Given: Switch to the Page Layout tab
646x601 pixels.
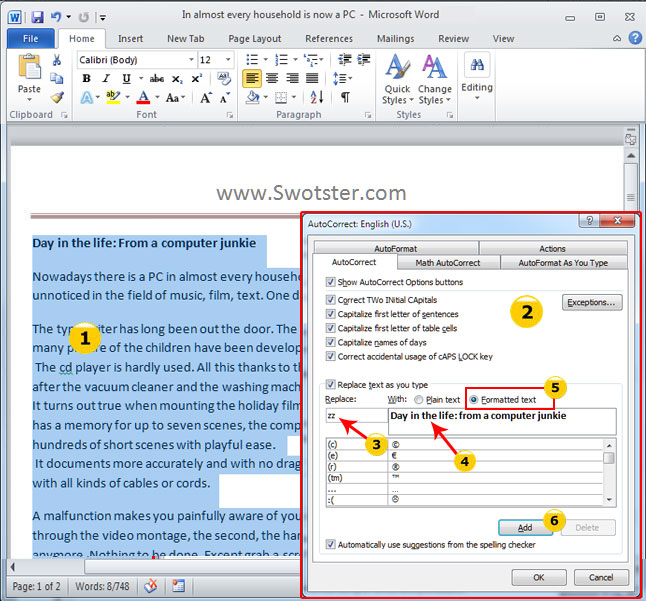Looking at the screenshot, I should 255,39.
